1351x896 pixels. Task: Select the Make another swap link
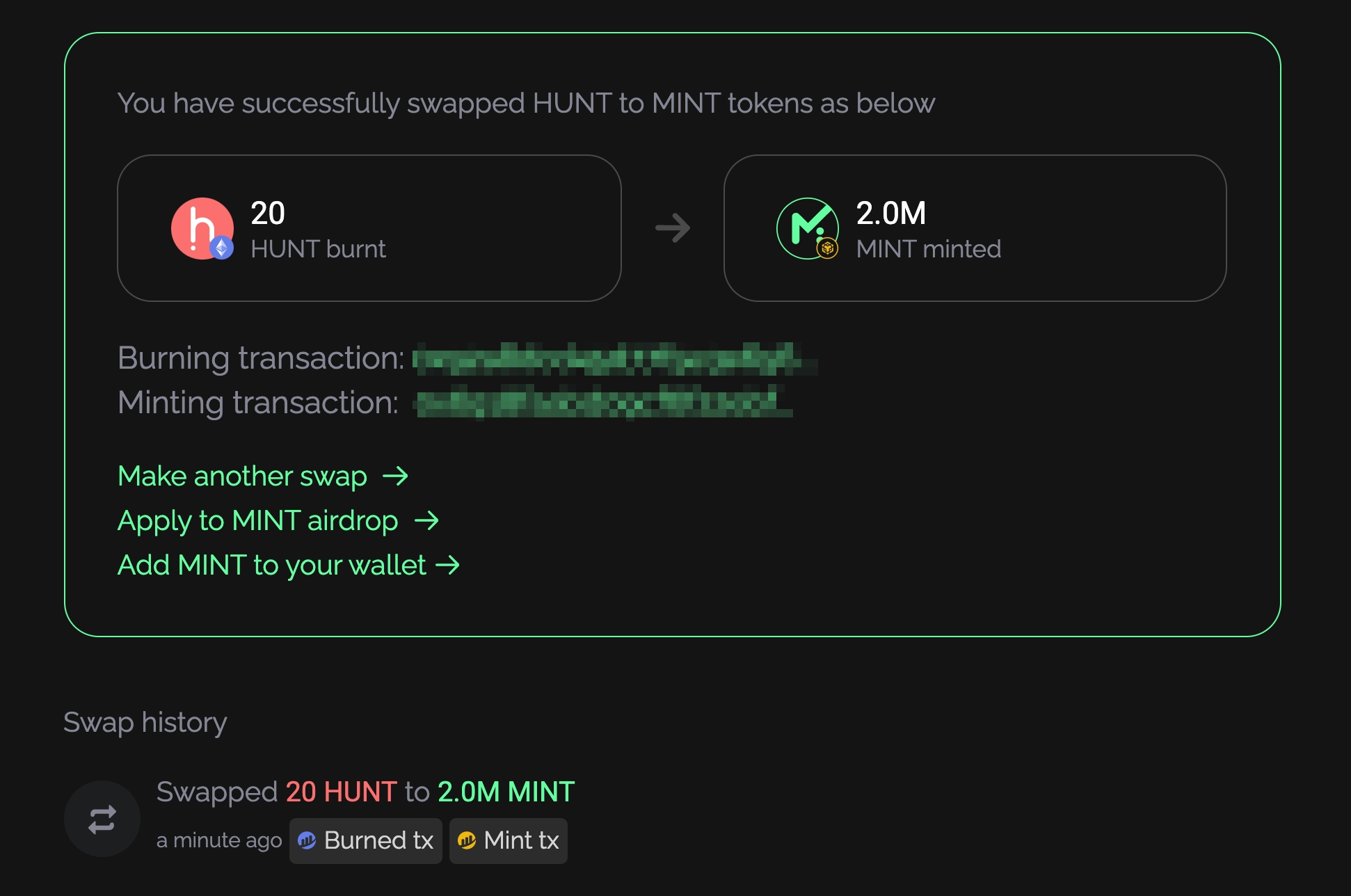point(242,477)
